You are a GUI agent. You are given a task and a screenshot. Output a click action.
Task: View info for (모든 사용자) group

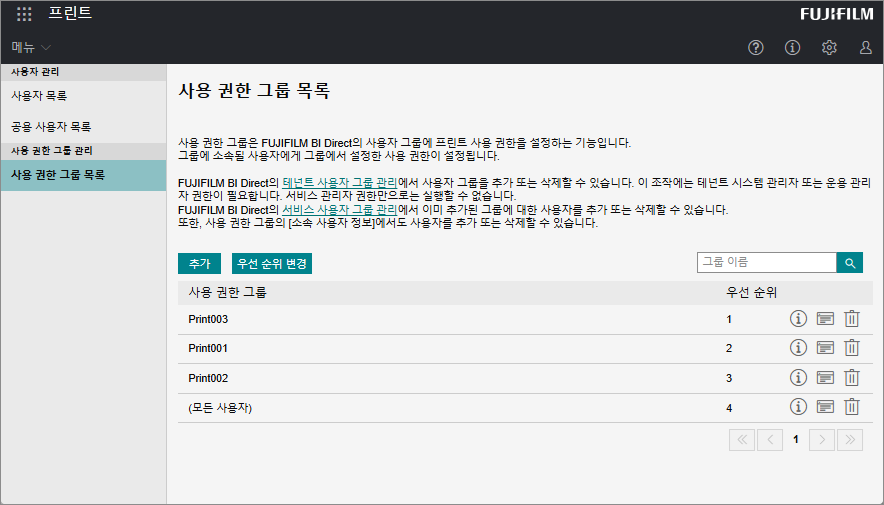[x=798, y=407]
